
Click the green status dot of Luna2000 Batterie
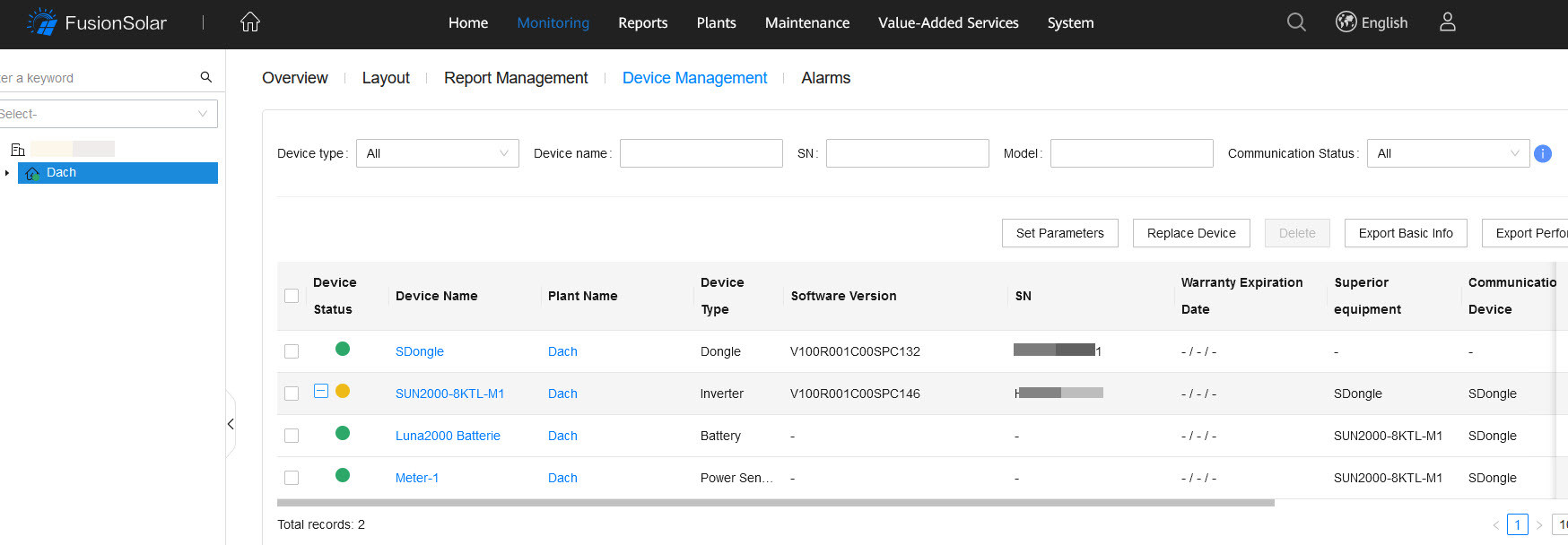click(343, 433)
